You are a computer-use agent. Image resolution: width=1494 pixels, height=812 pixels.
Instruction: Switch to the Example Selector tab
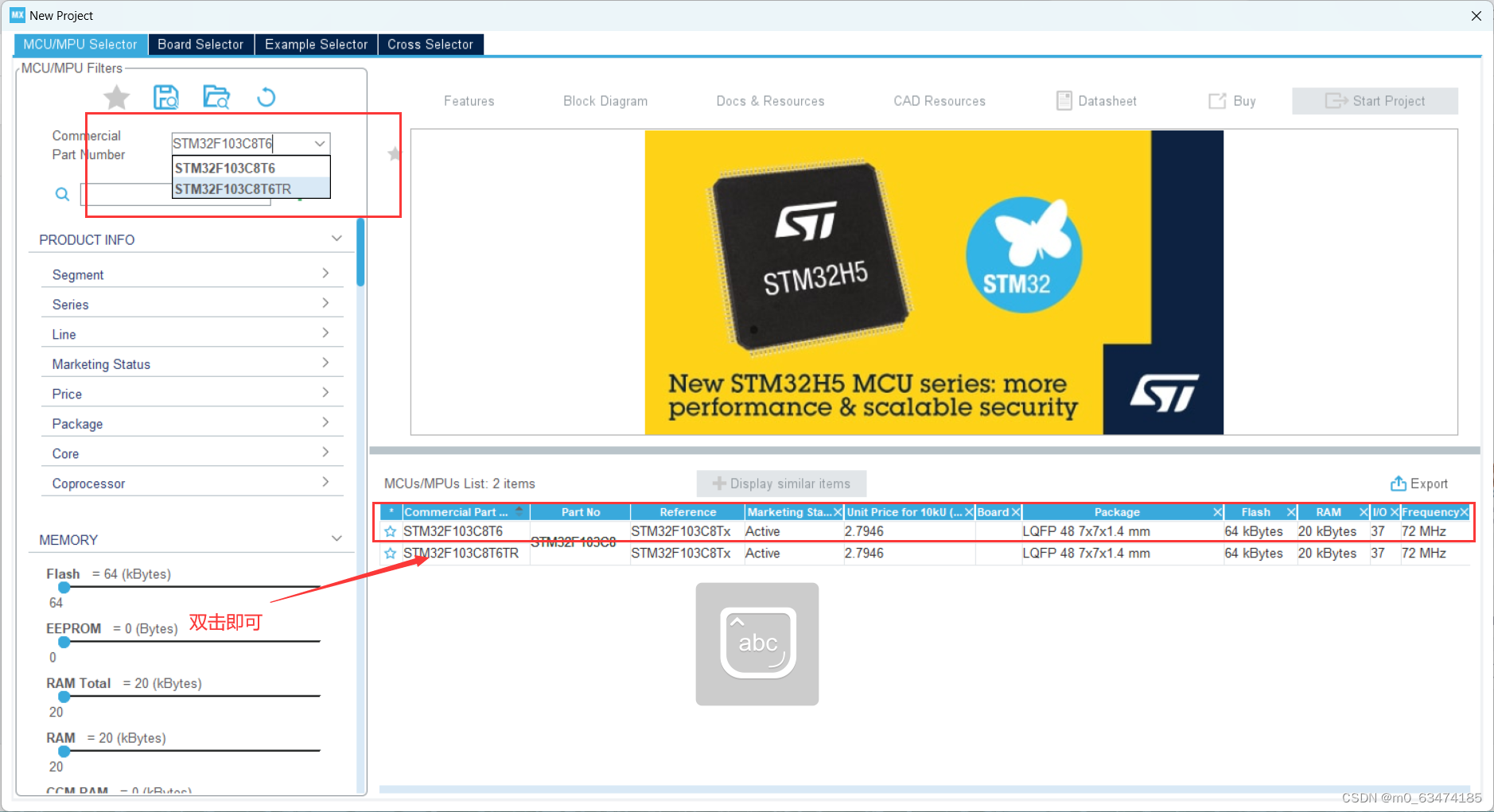click(316, 45)
